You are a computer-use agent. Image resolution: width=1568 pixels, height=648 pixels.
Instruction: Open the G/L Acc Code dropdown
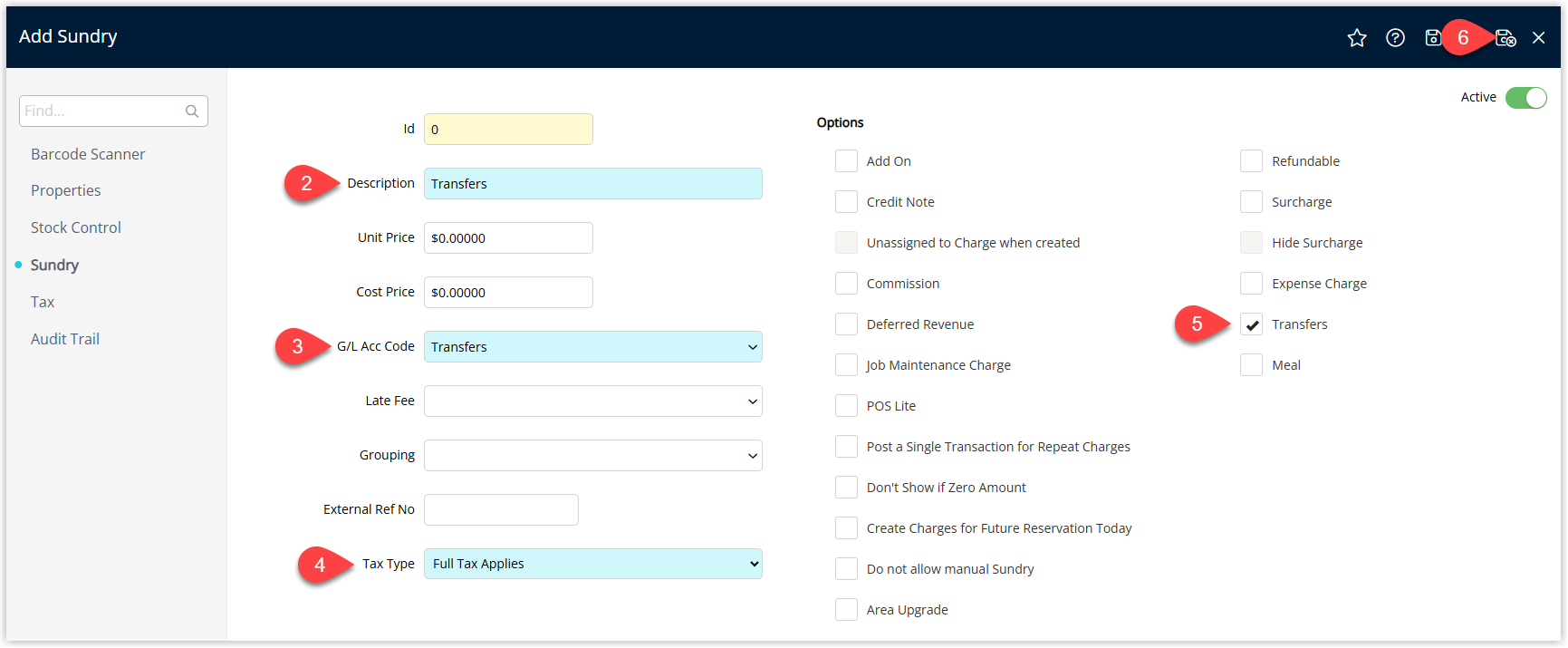click(x=592, y=347)
